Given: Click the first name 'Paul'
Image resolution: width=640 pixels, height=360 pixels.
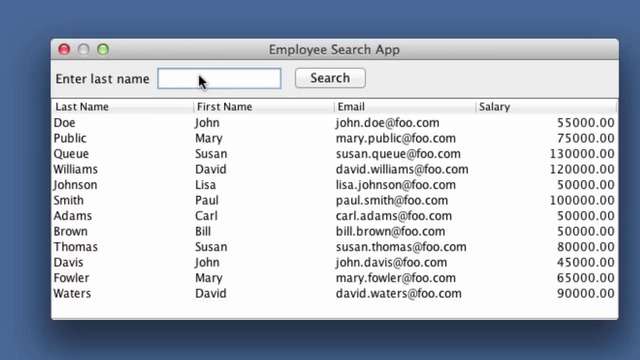Looking at the screenshot, I should point(207,200).
